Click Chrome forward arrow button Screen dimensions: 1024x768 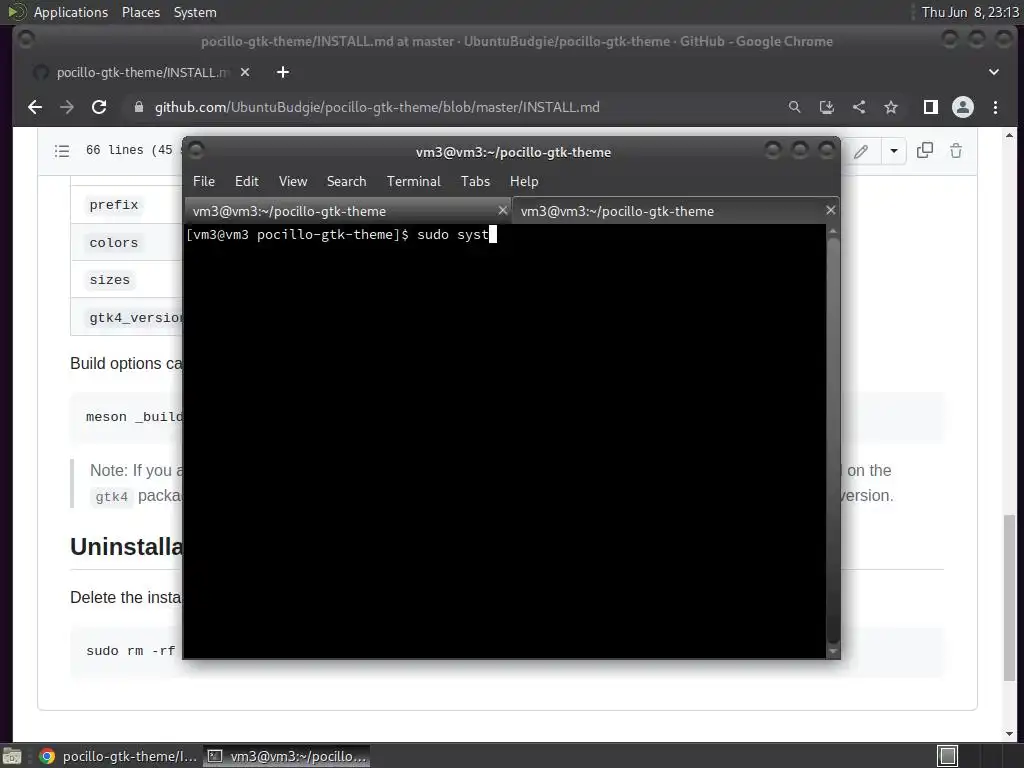(67, 107)
